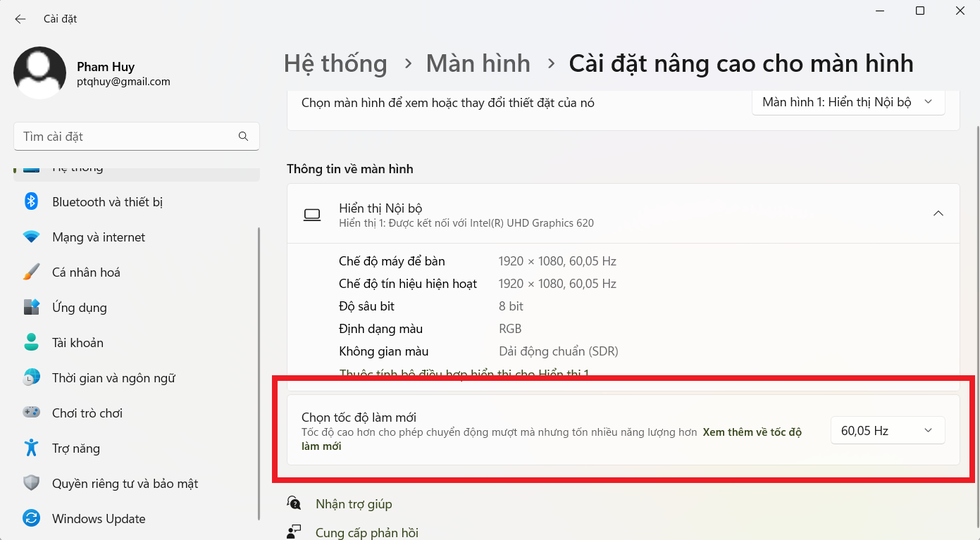980x540 pixels.
Task: Click the gamepad icon for Chơi trò chơi
Action: point(31,412)
